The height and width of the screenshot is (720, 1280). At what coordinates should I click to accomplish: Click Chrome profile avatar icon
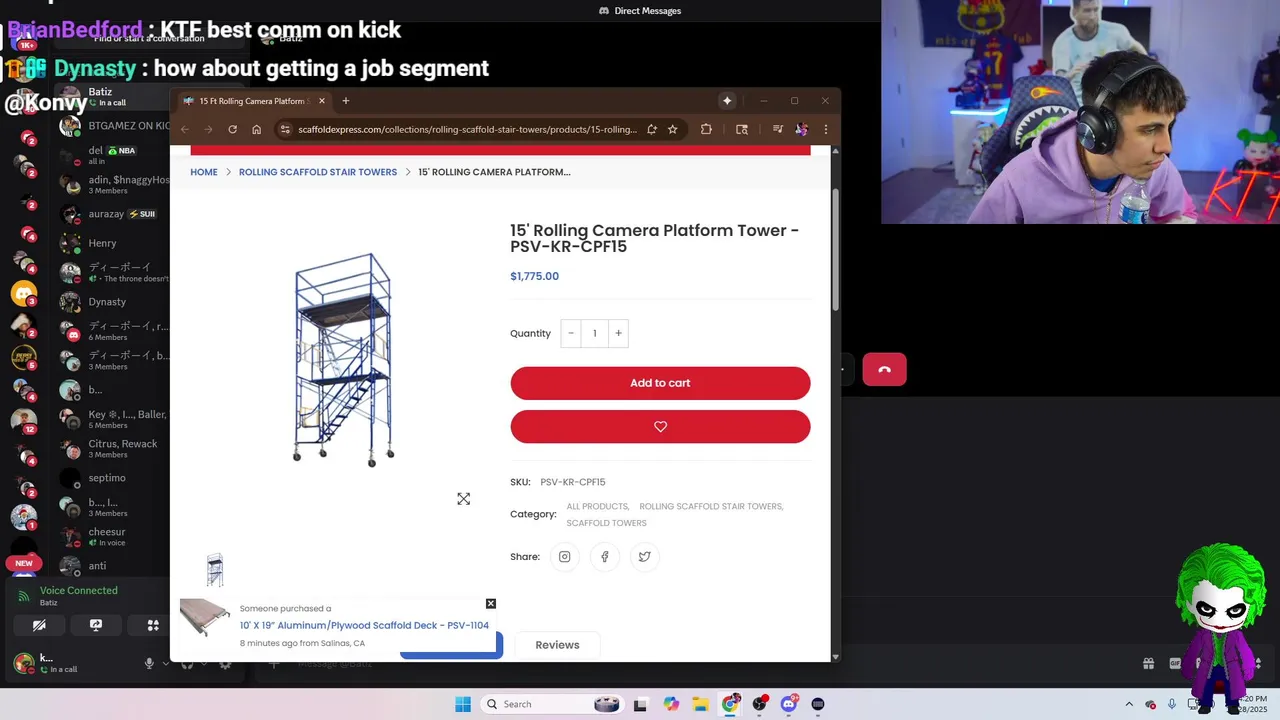(x=801, y=129)
